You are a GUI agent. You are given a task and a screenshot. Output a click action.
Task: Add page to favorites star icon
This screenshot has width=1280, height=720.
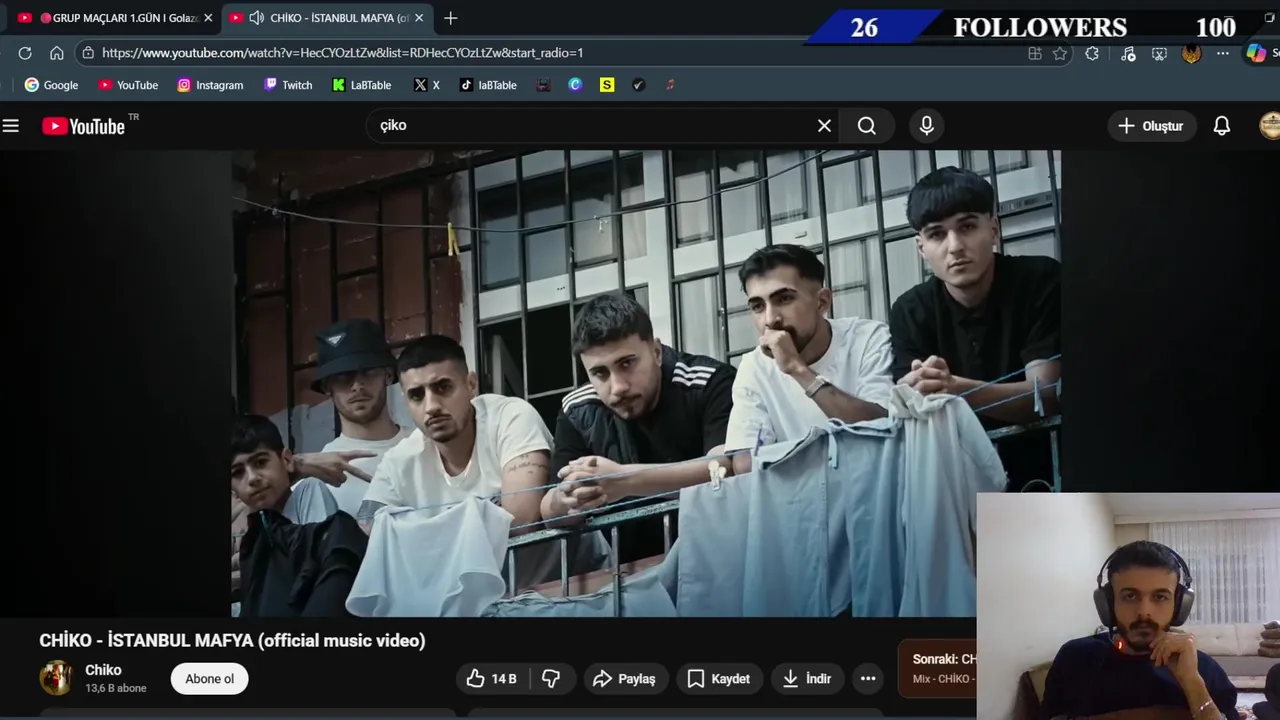pyautogui.click(x=1060, y=54)
